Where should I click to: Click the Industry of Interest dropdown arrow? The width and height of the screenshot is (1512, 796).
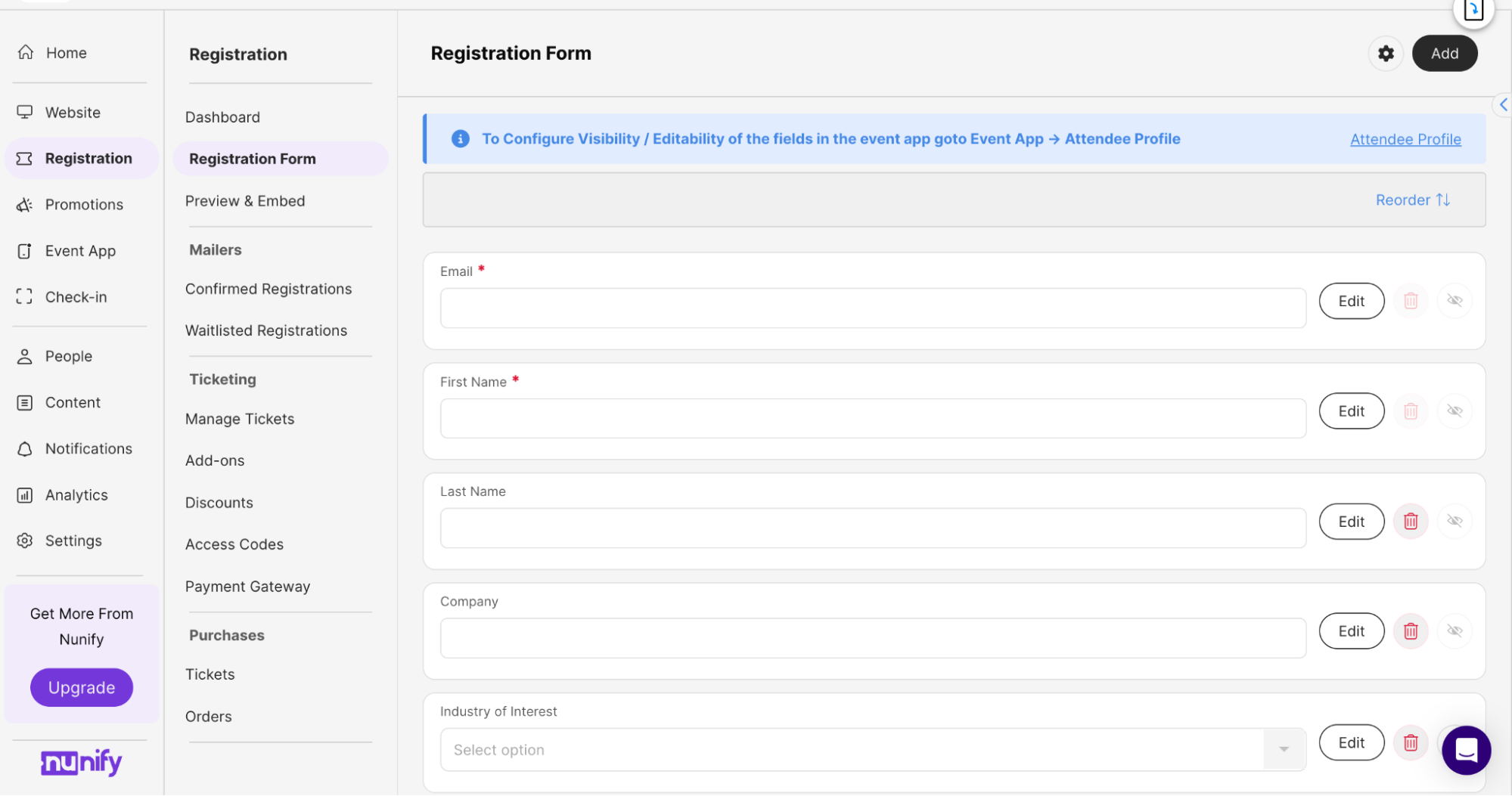(1284, 750)
